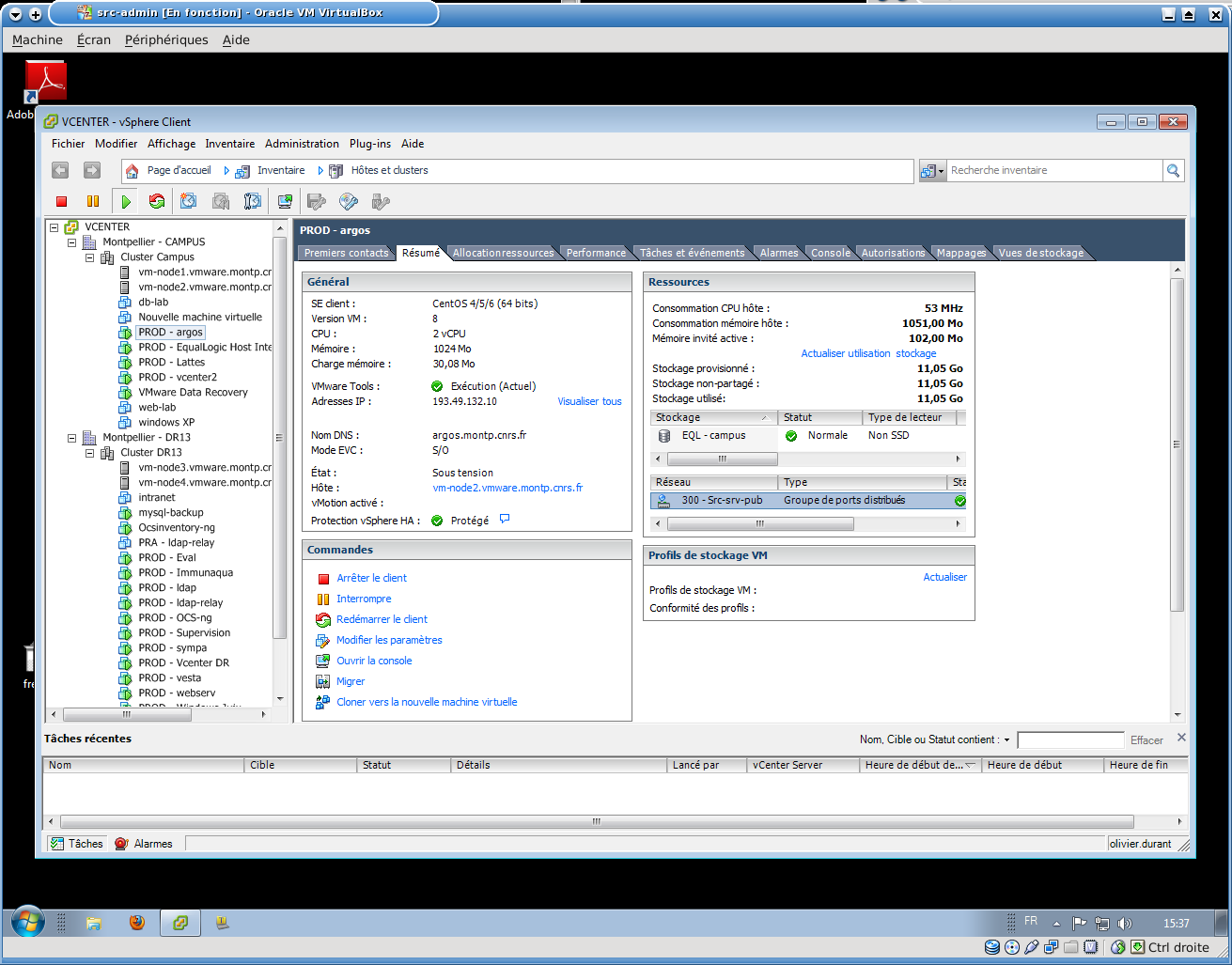Click the take snapshot toolbar icon

[x=189, y=201]
